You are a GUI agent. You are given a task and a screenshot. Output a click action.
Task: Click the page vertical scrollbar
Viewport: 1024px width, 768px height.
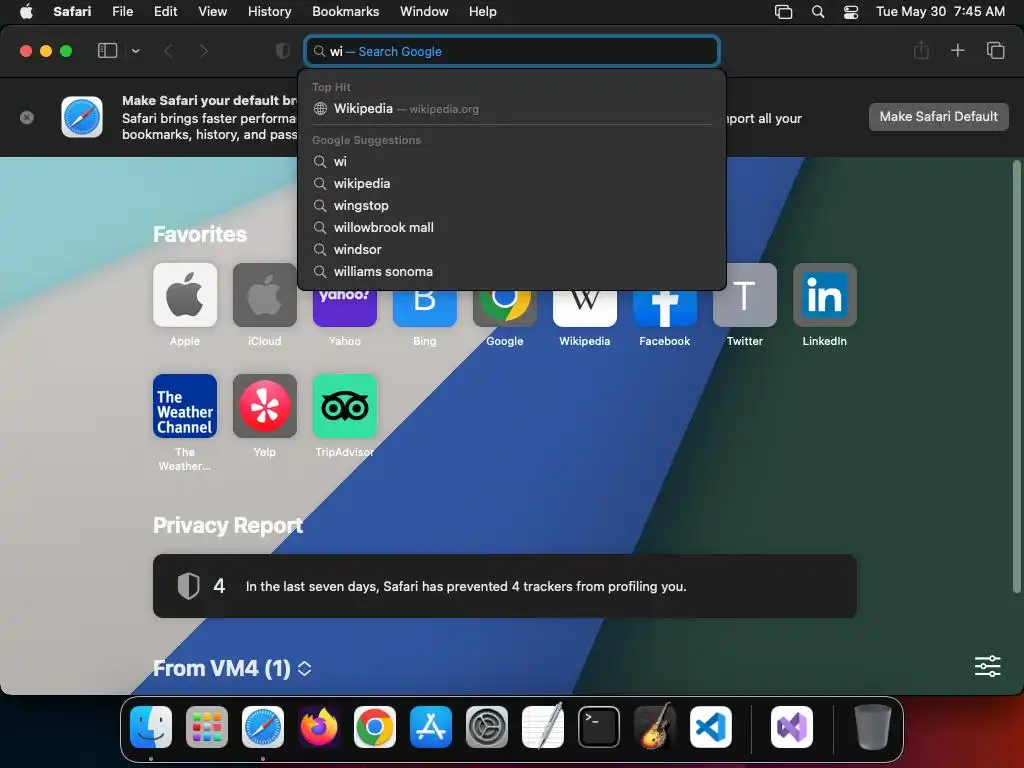1016,377
